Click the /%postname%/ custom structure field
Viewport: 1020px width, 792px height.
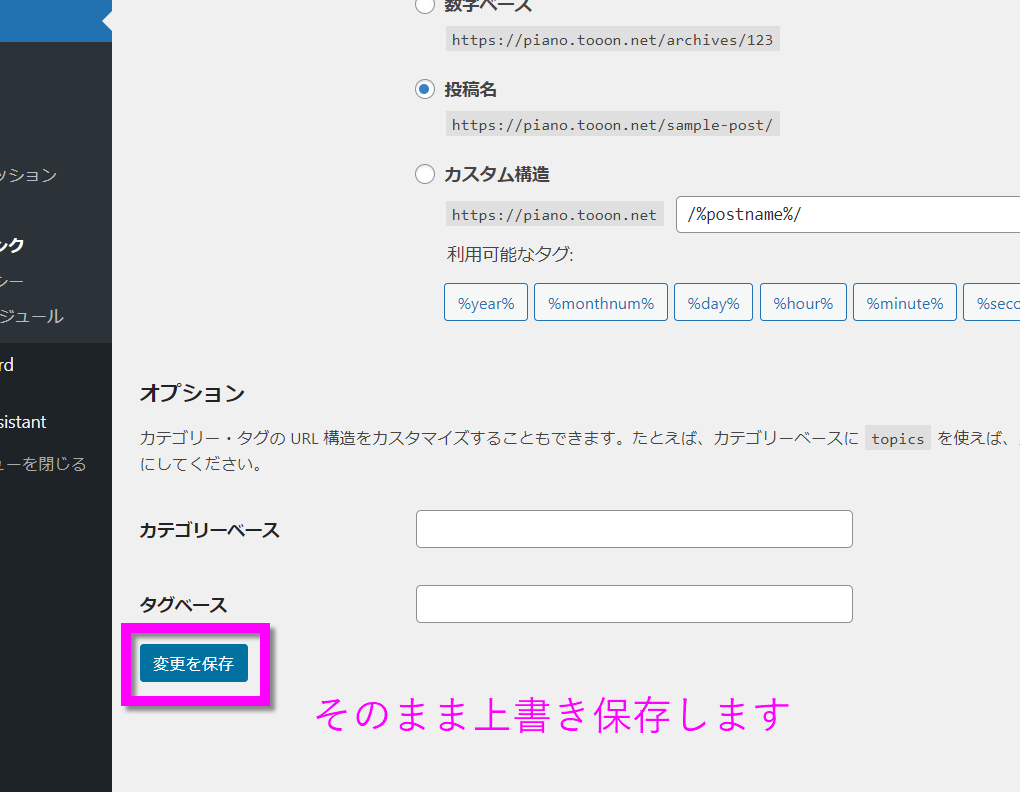(x=848, y=215)
